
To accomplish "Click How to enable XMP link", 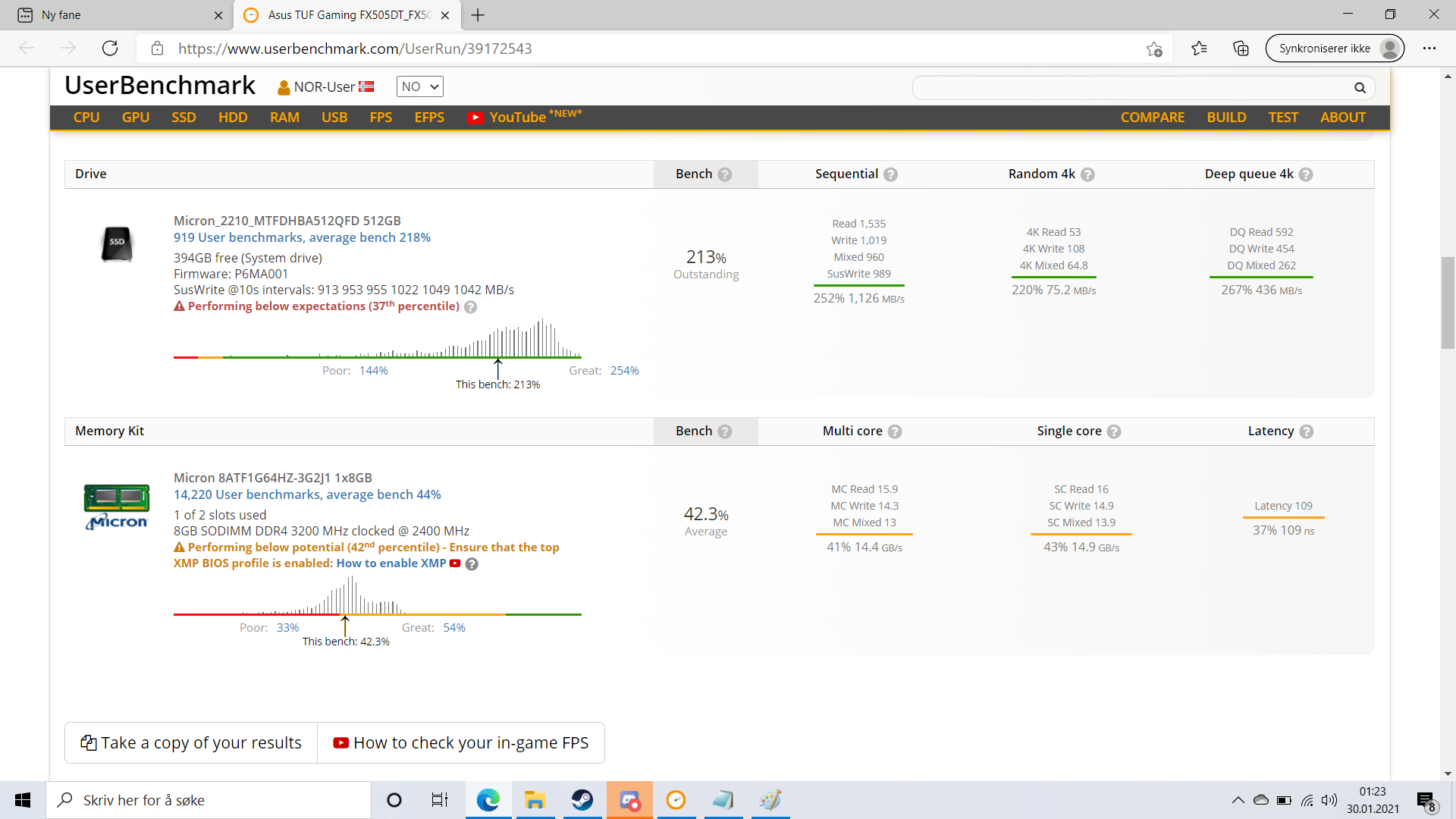I will pyautogui.click(x=391, y=563).
